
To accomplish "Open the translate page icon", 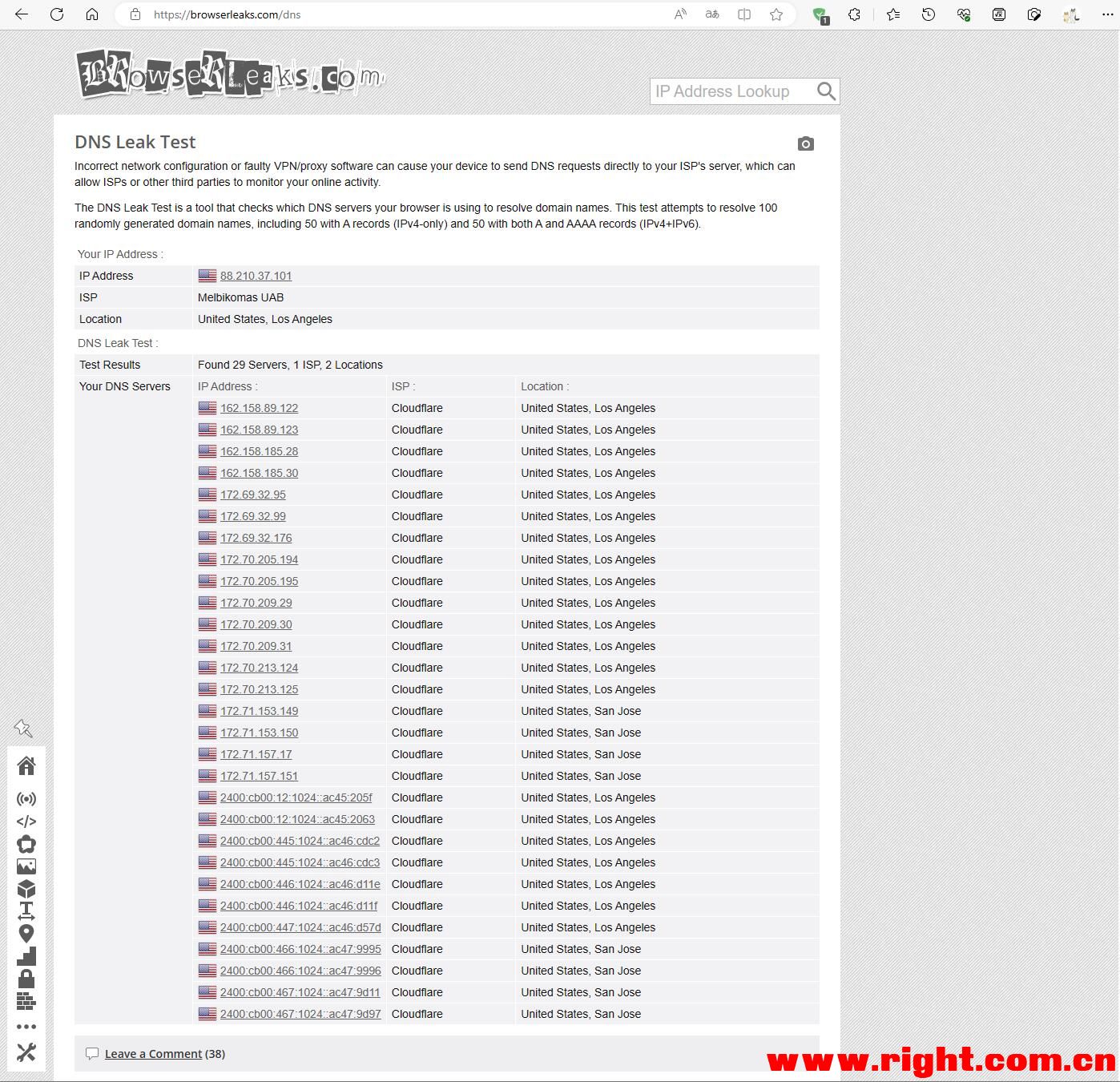I will tap(712, 14).
